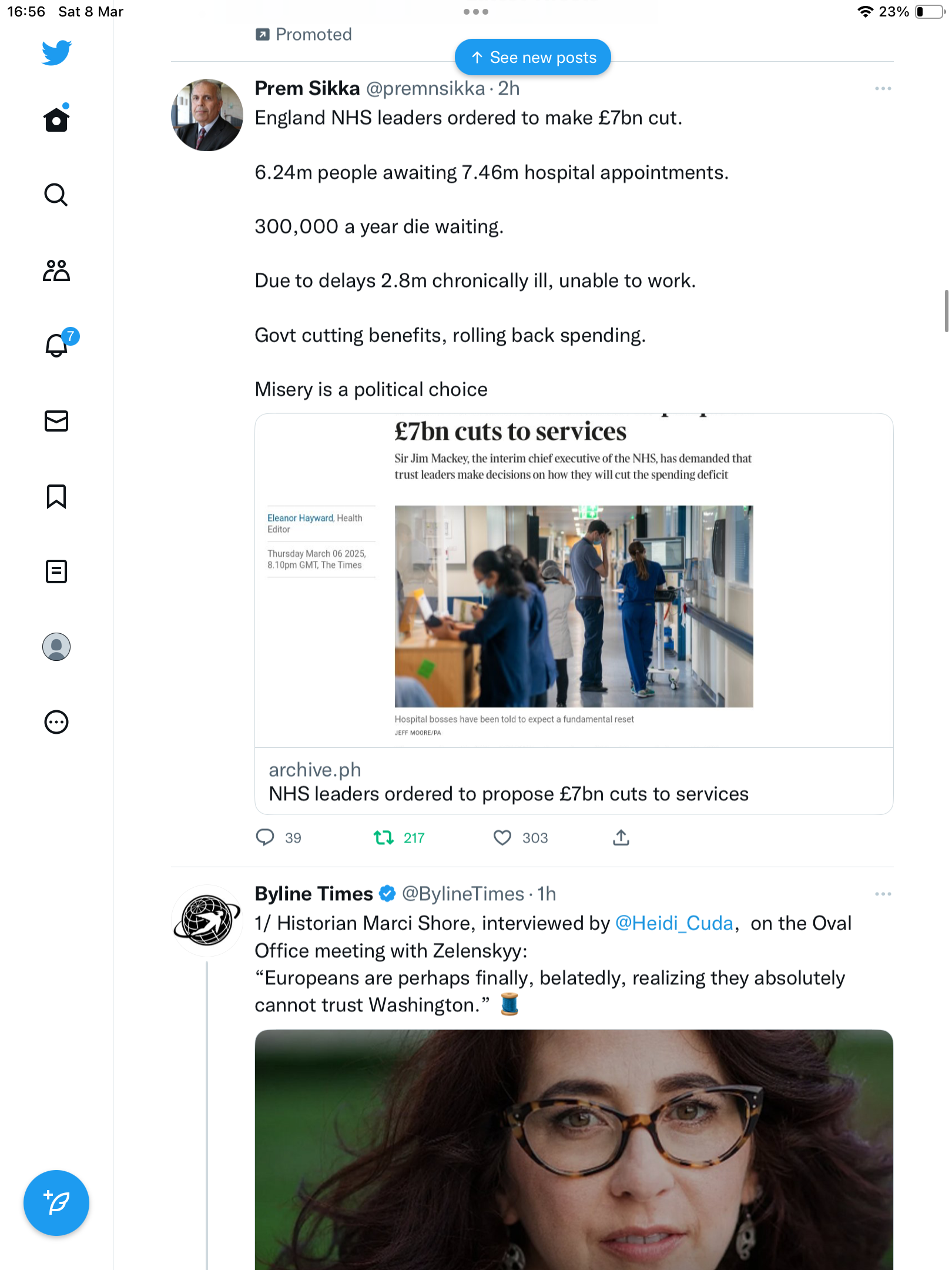
Task: Open the Search magnifier icon
Action: [x=56, y=195]
